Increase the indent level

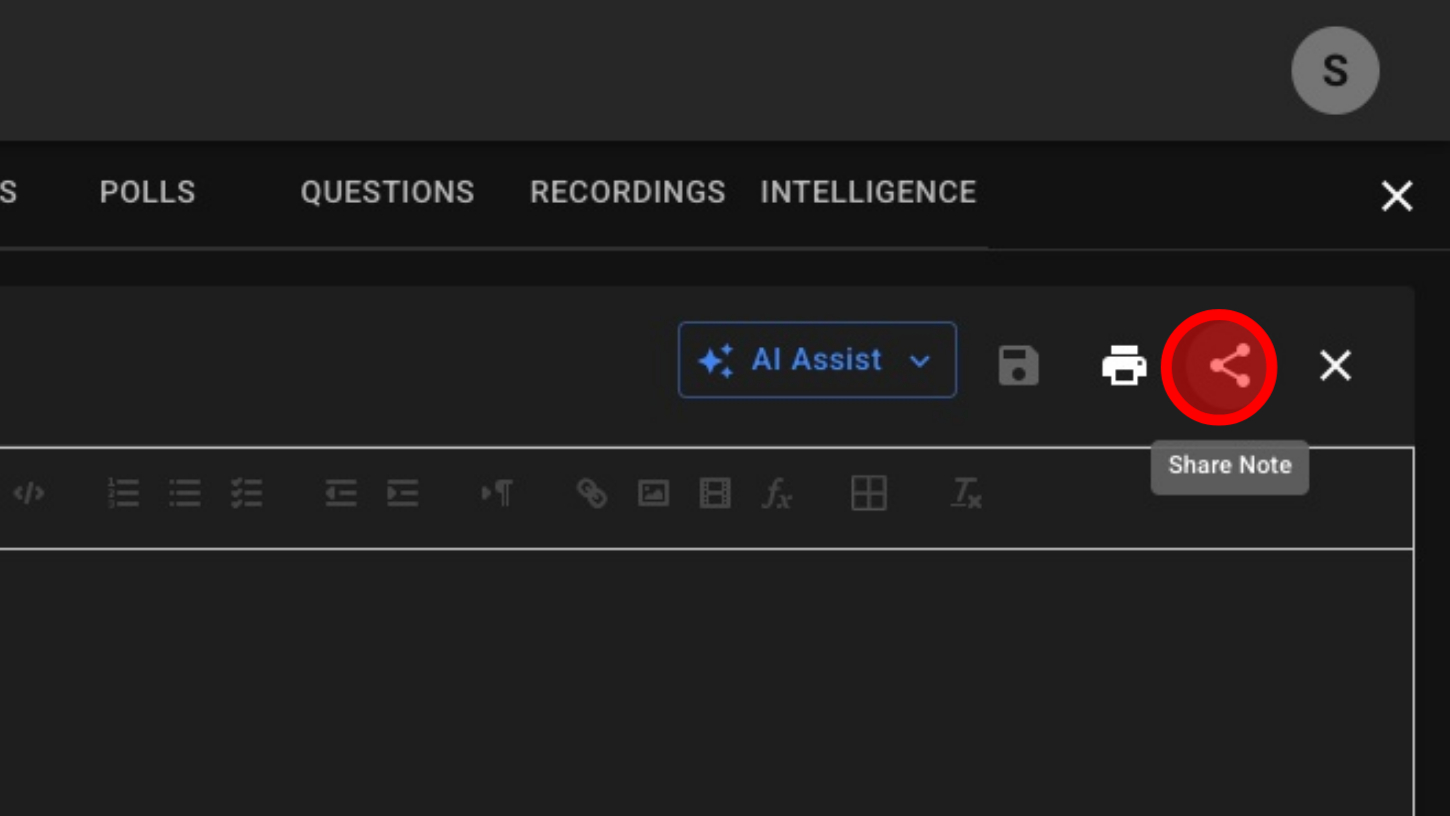[x=403, y=493]
